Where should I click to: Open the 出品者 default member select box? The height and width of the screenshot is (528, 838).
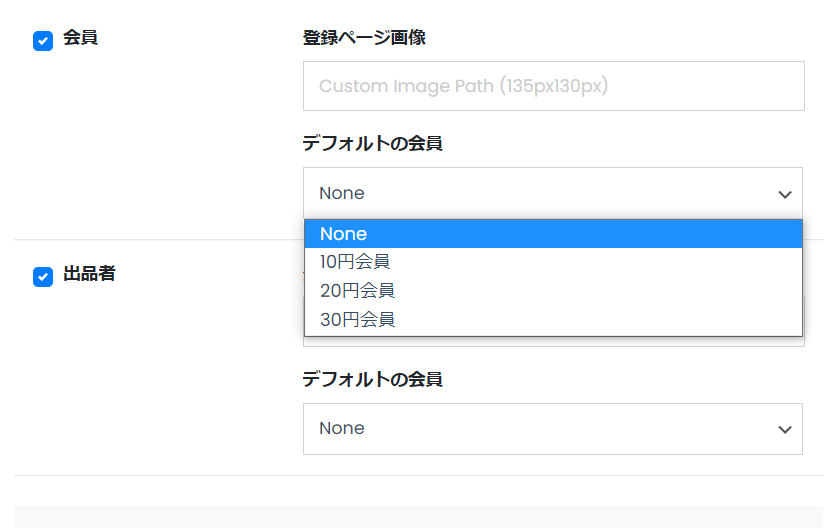point(553,429)
